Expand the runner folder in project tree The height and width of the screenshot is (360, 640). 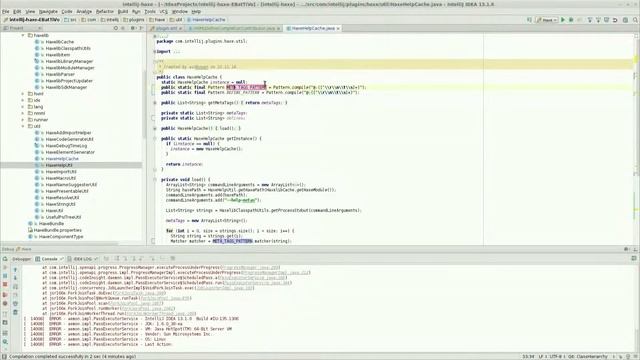pos(23,120)
